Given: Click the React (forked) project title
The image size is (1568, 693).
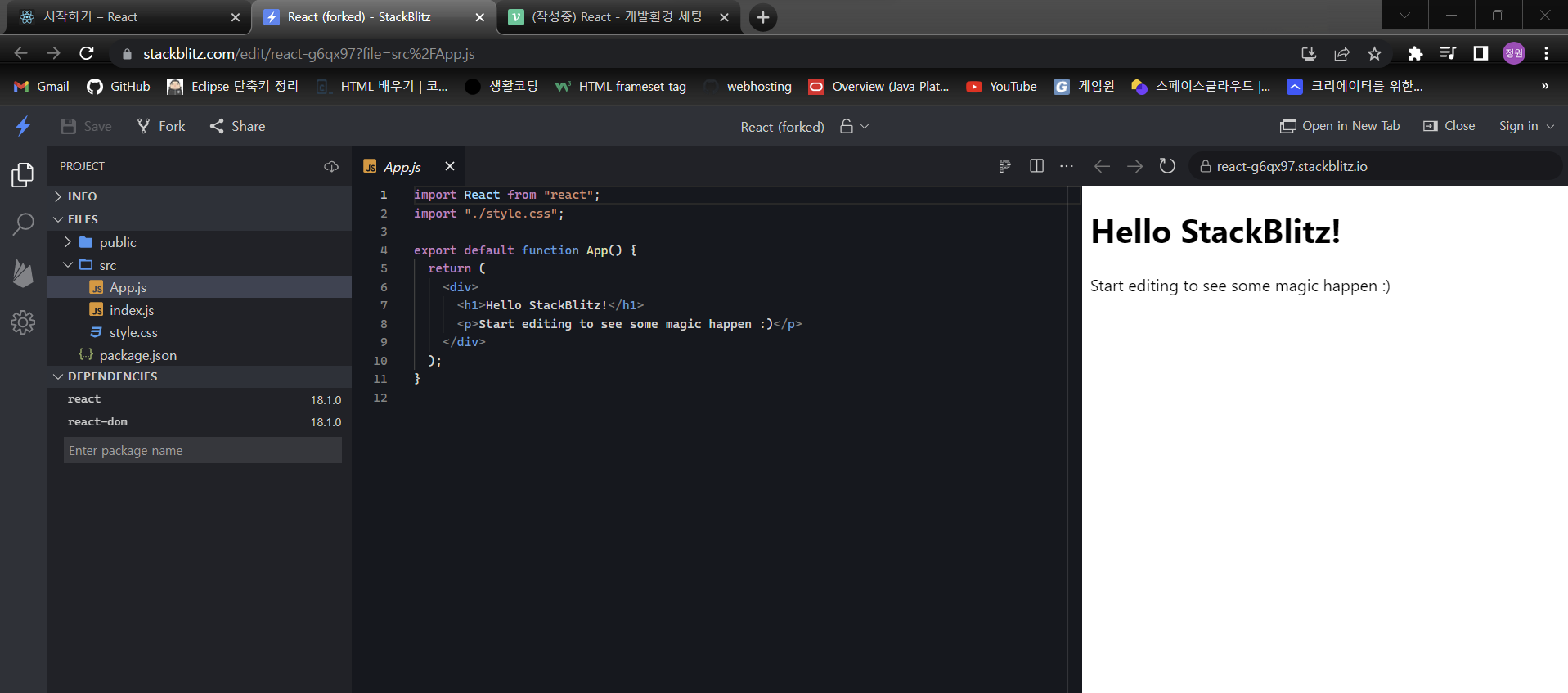Looking at the screenshot, I should tap(782, 127).
